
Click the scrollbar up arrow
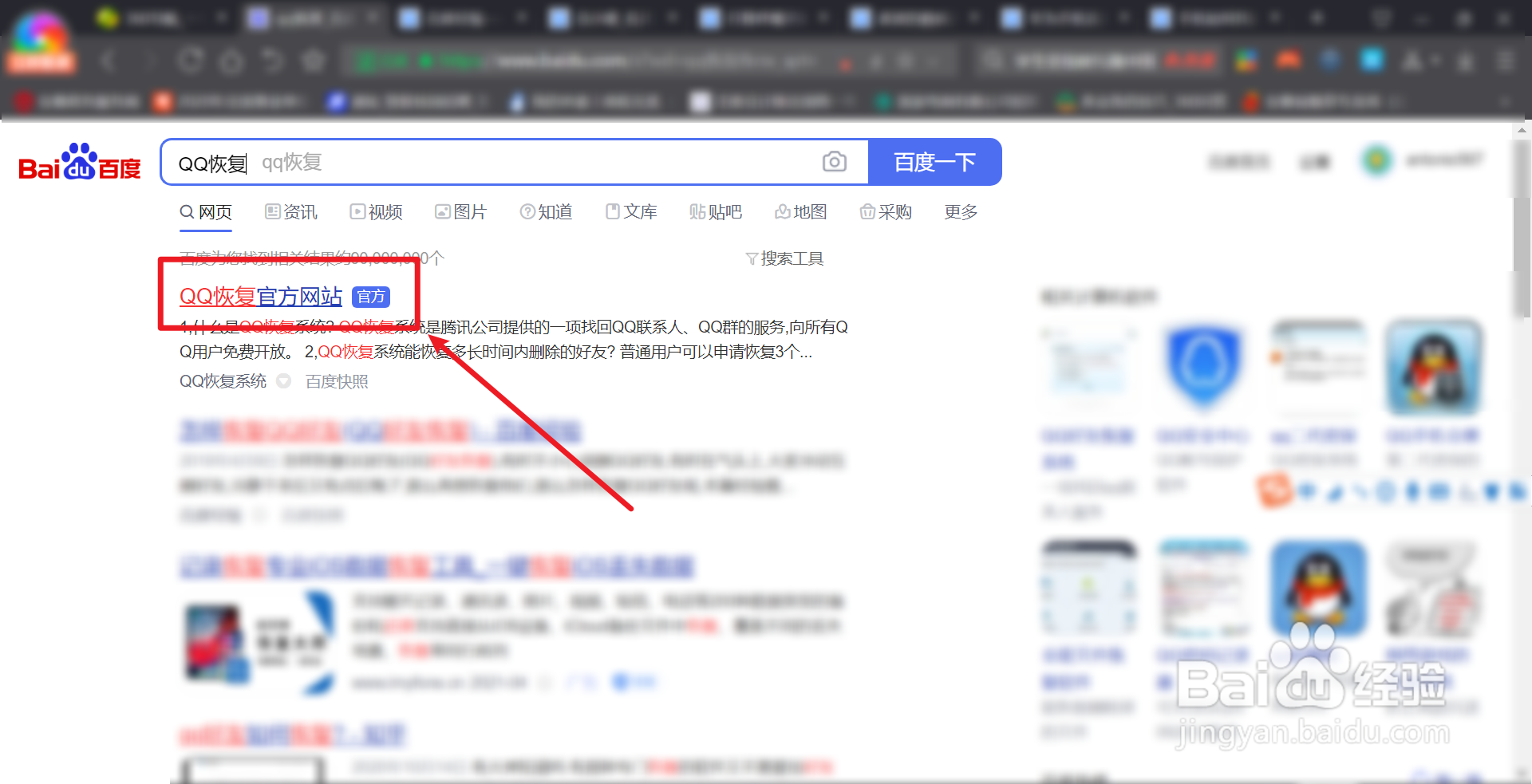(x=1522, y=129)
